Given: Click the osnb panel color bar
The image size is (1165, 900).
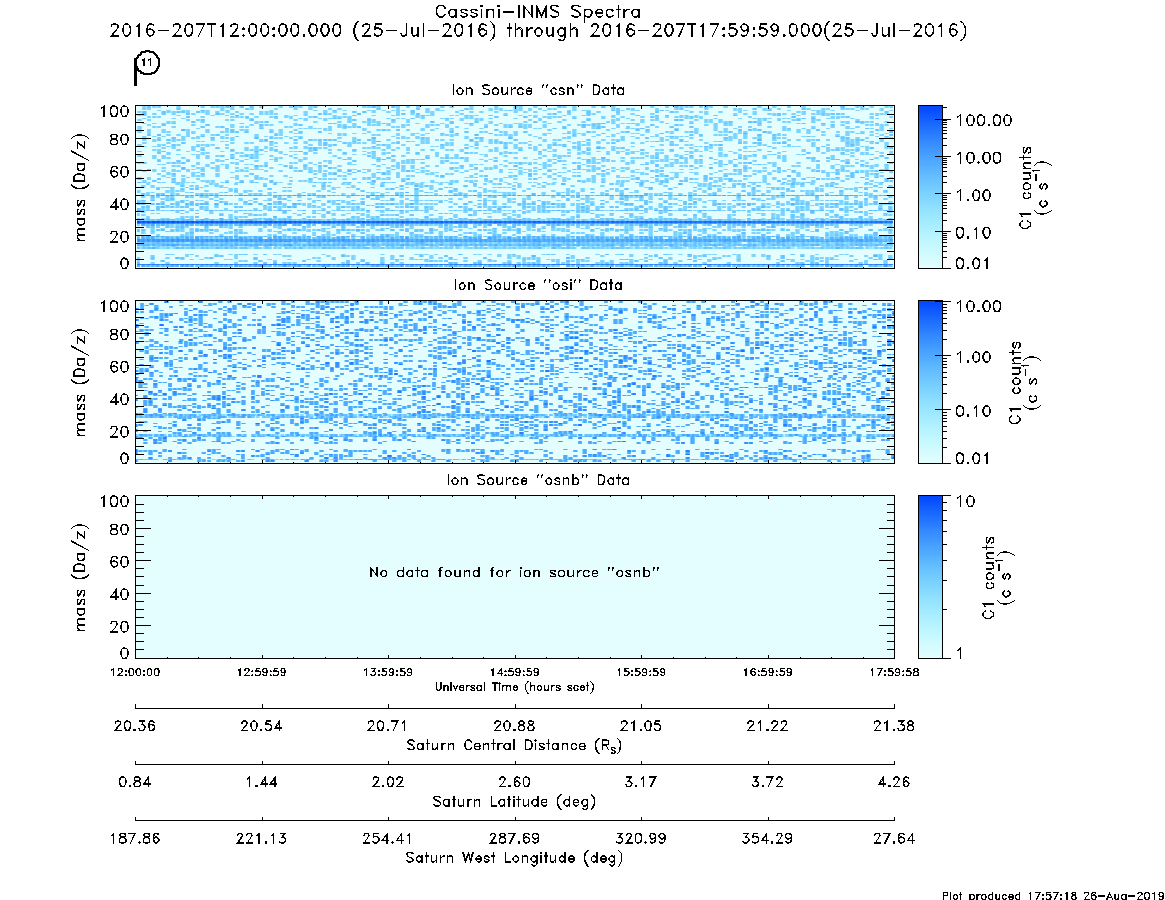Looking at the screenshot, I should click(x=930, y=577).
